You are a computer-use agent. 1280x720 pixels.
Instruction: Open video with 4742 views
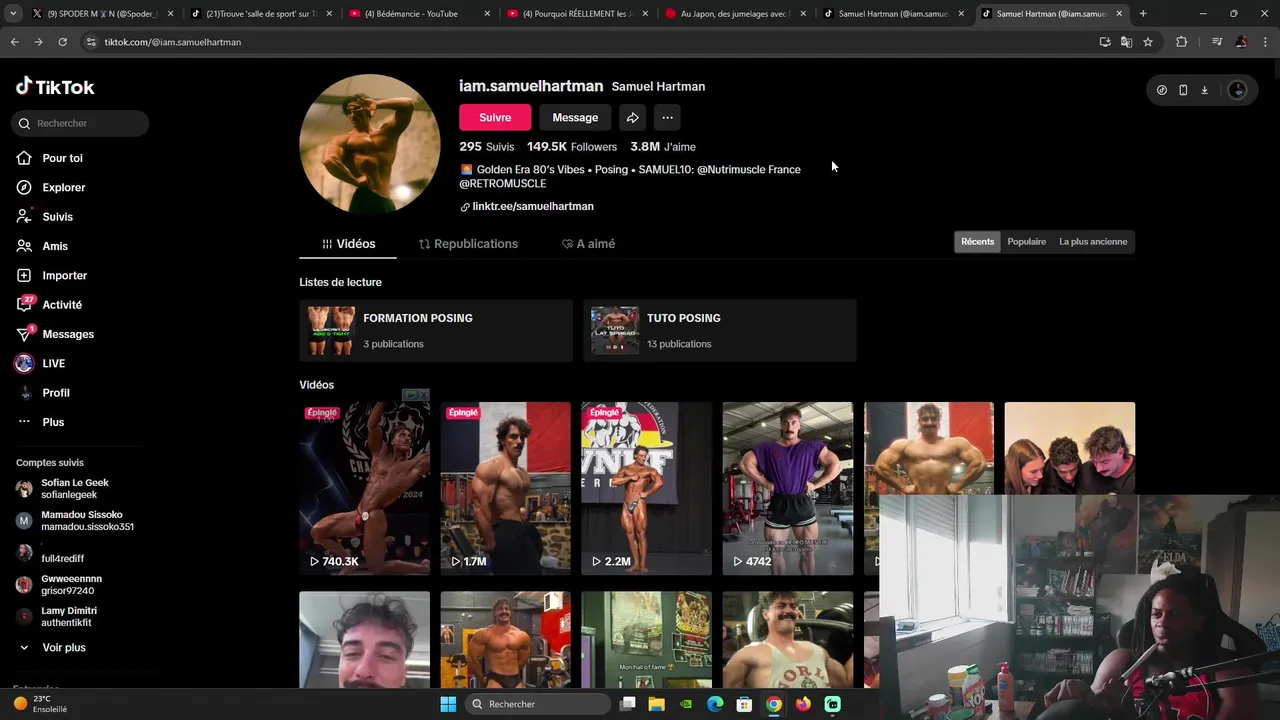[x=787, y=488]
